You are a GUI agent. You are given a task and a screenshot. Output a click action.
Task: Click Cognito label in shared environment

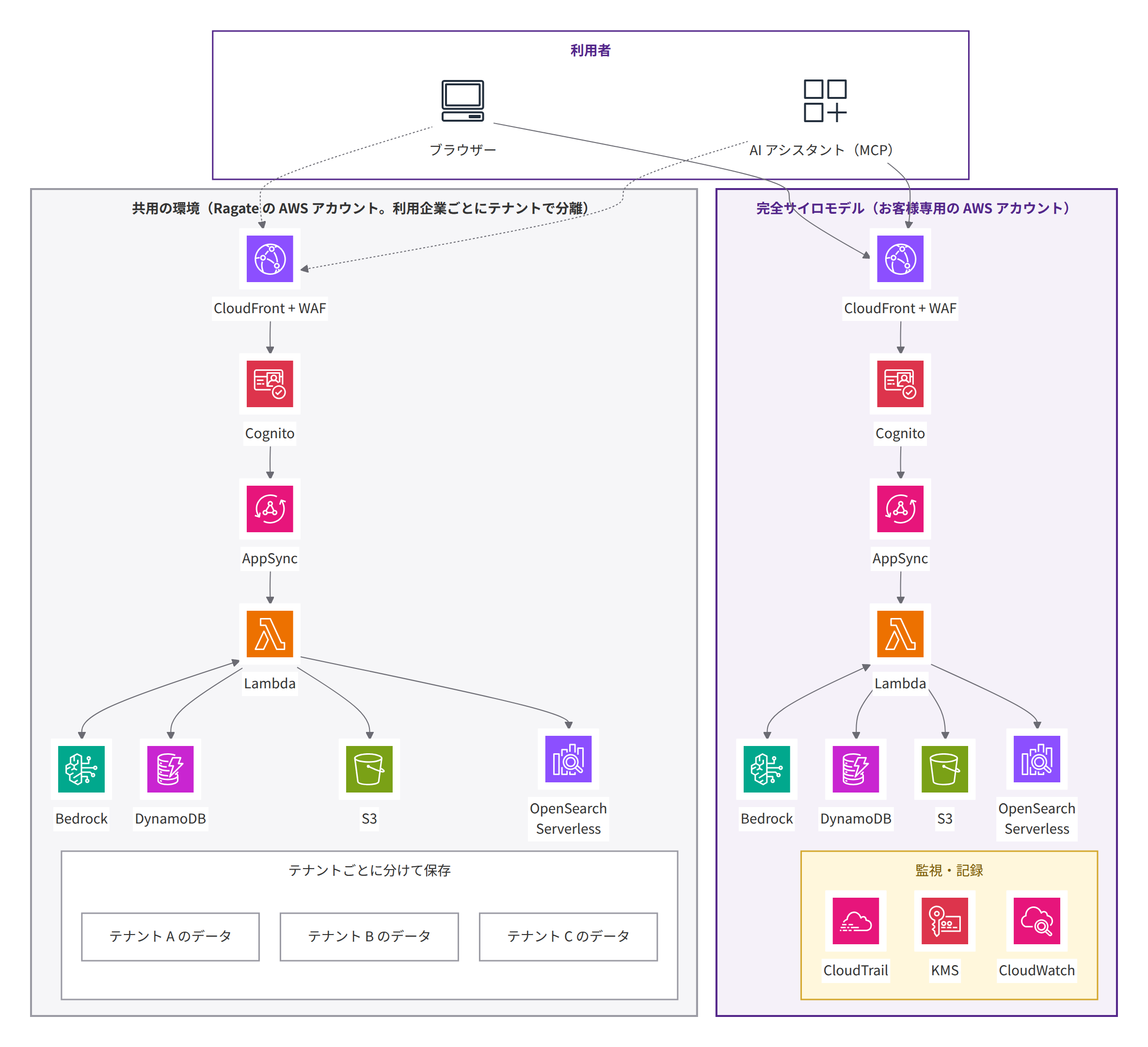coord(270,434)
